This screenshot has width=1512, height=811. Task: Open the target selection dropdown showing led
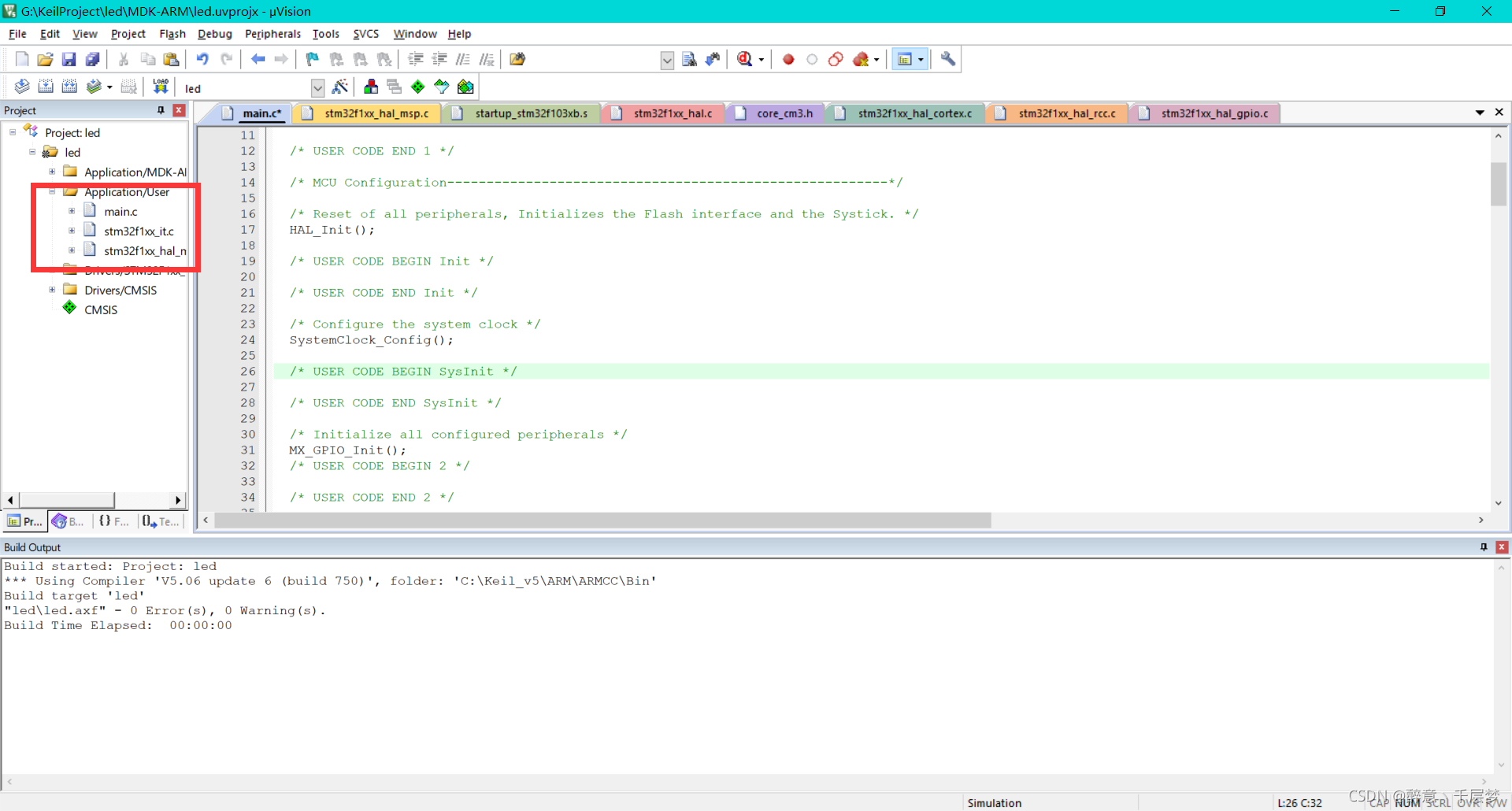[317, 87]
